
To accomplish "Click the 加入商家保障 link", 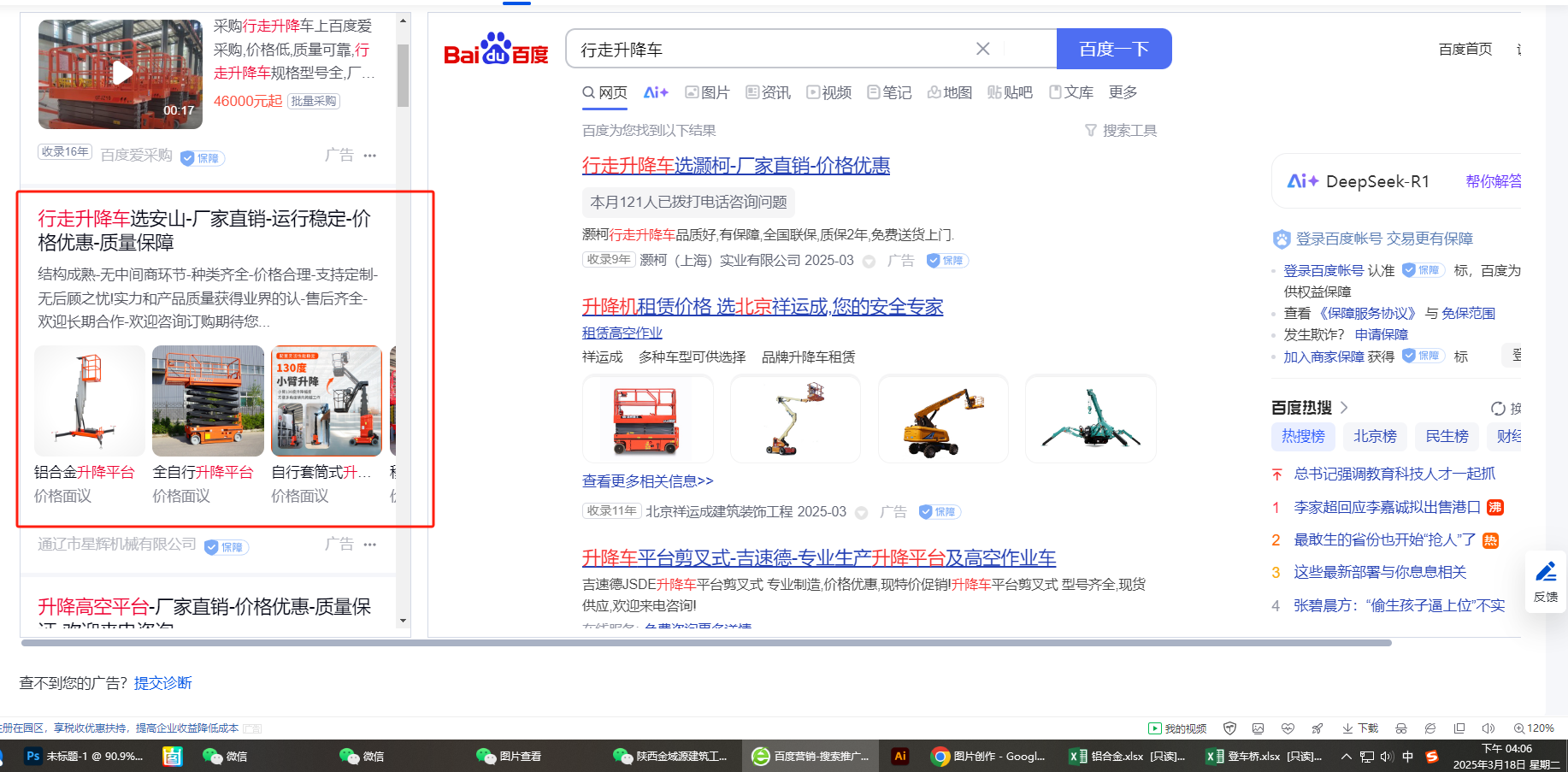I will point(1323,357).
